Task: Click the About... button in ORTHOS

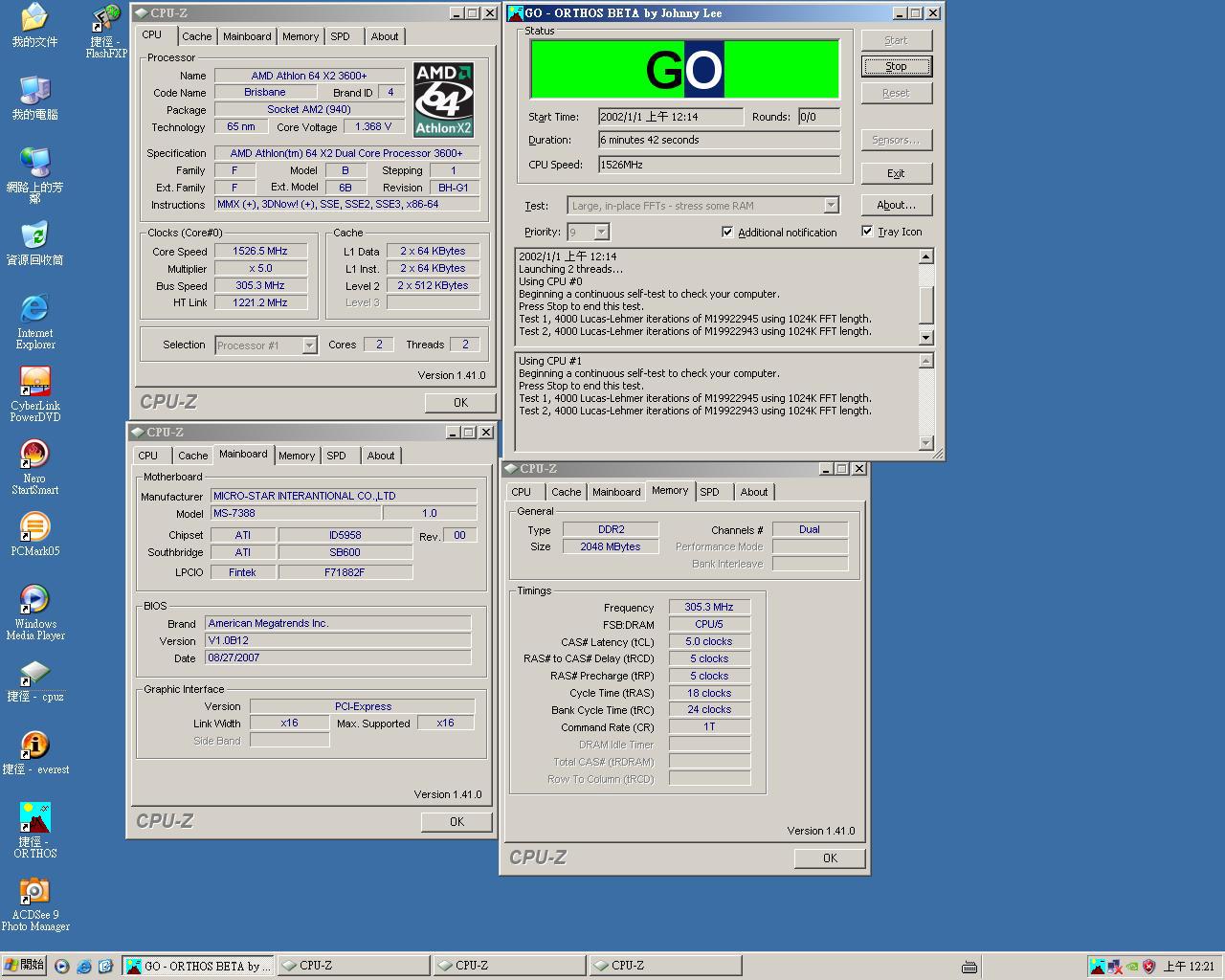Action: click(896, 205)
